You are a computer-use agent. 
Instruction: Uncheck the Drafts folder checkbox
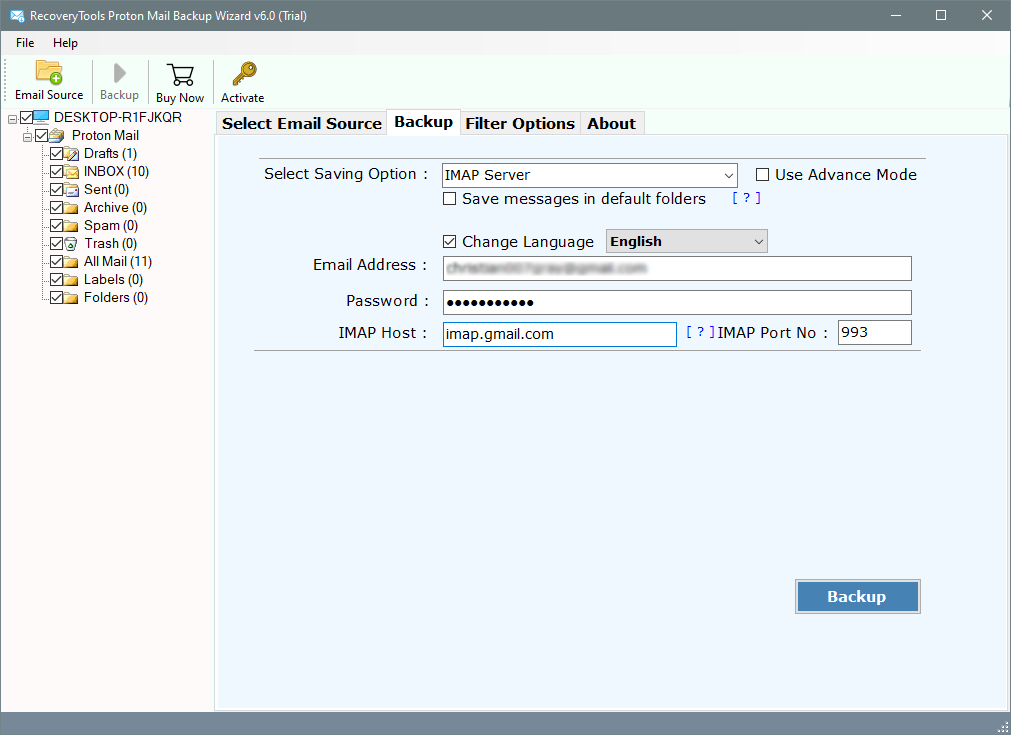[x=57, y=153]
